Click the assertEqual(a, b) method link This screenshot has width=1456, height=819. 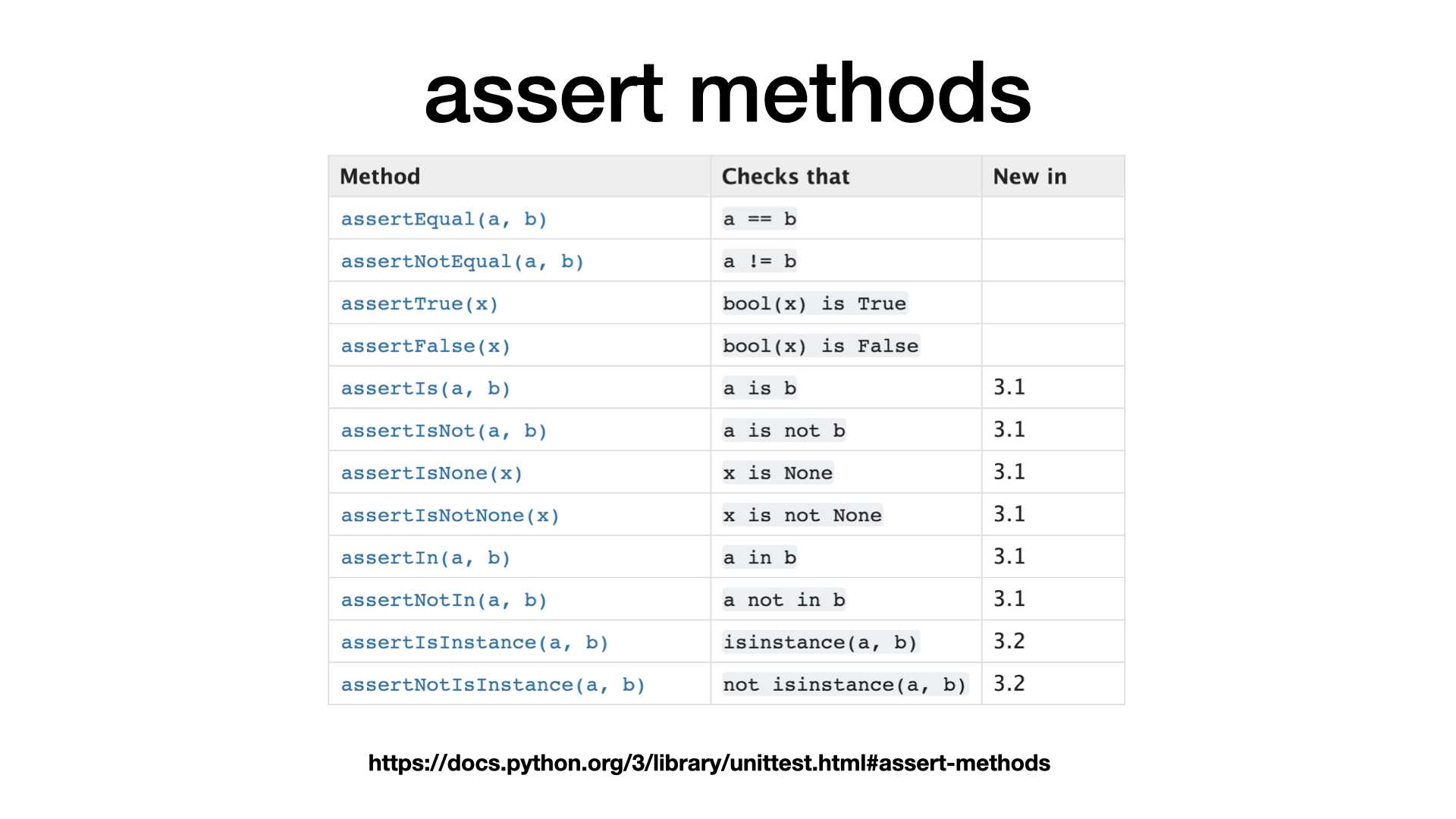point(444,219)
